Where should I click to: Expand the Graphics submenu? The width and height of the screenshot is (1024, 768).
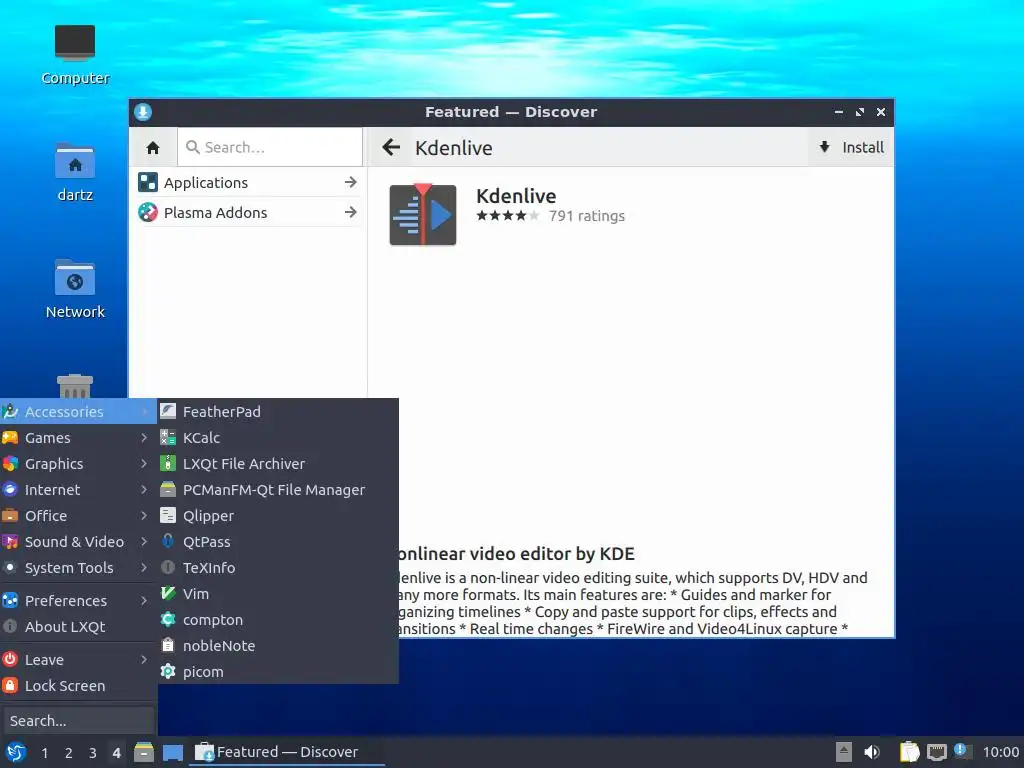[x=78, y=464]
